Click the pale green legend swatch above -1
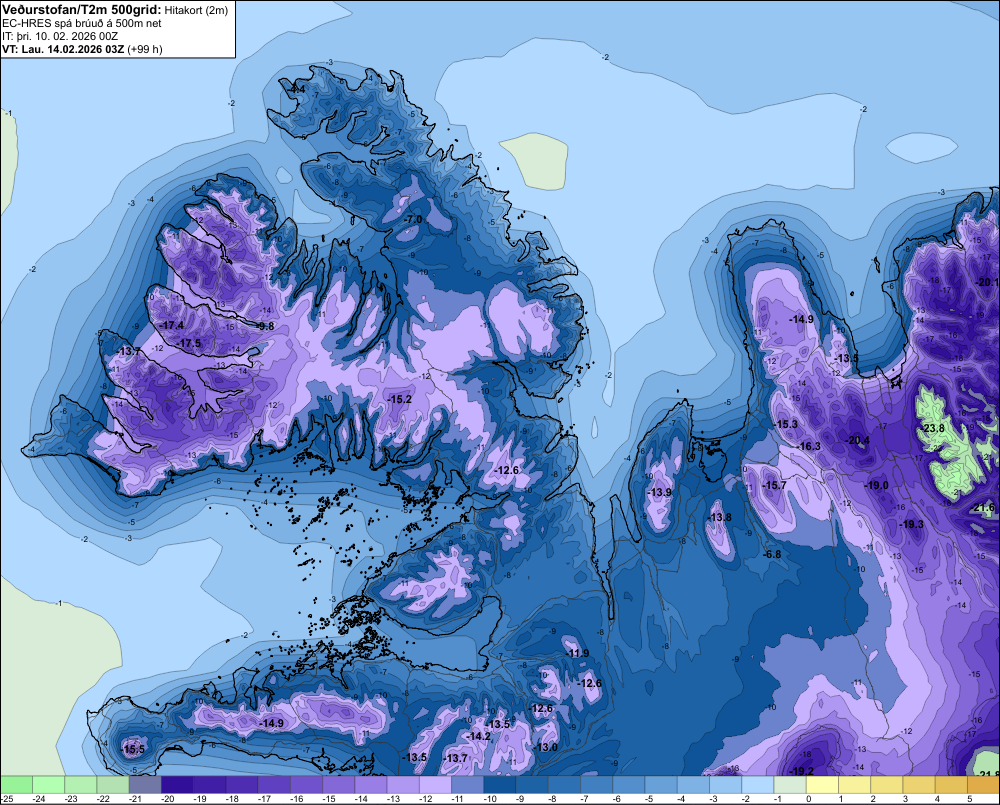The width and height of the screenshot is (1000, 805). pos(790,785)
